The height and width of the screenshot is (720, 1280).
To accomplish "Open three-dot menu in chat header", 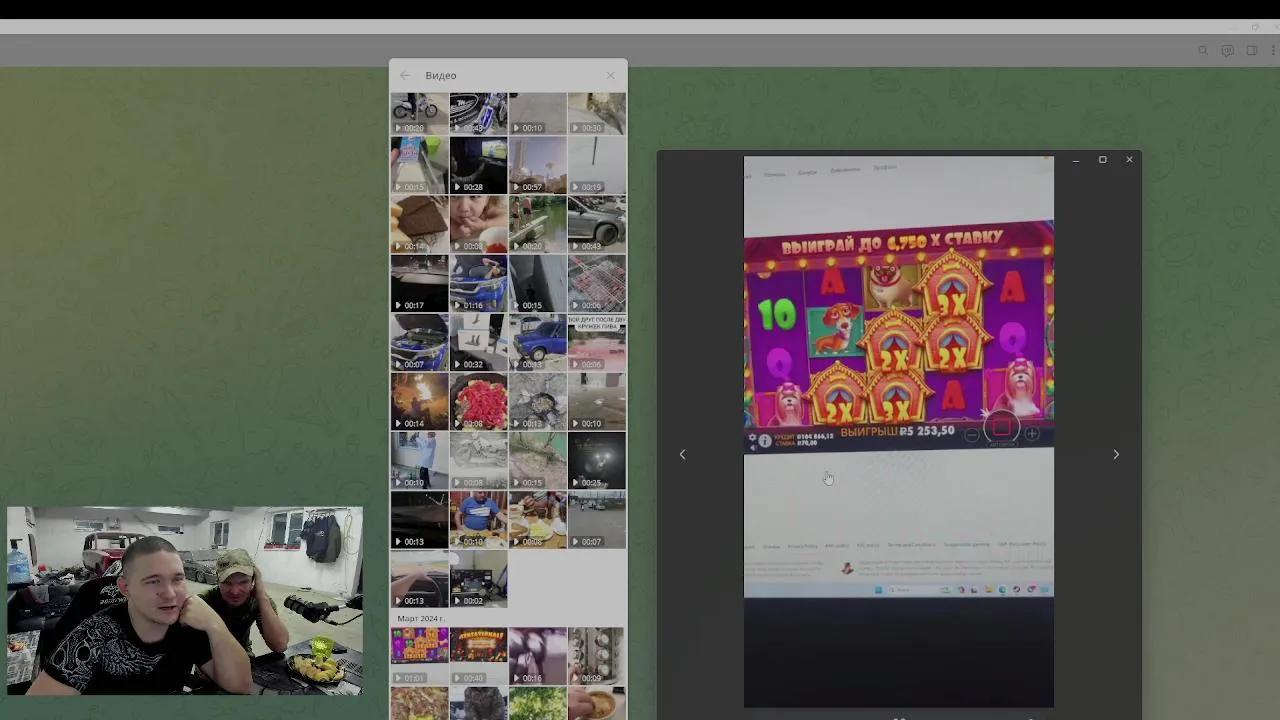I will click(x=1271, y=51).
